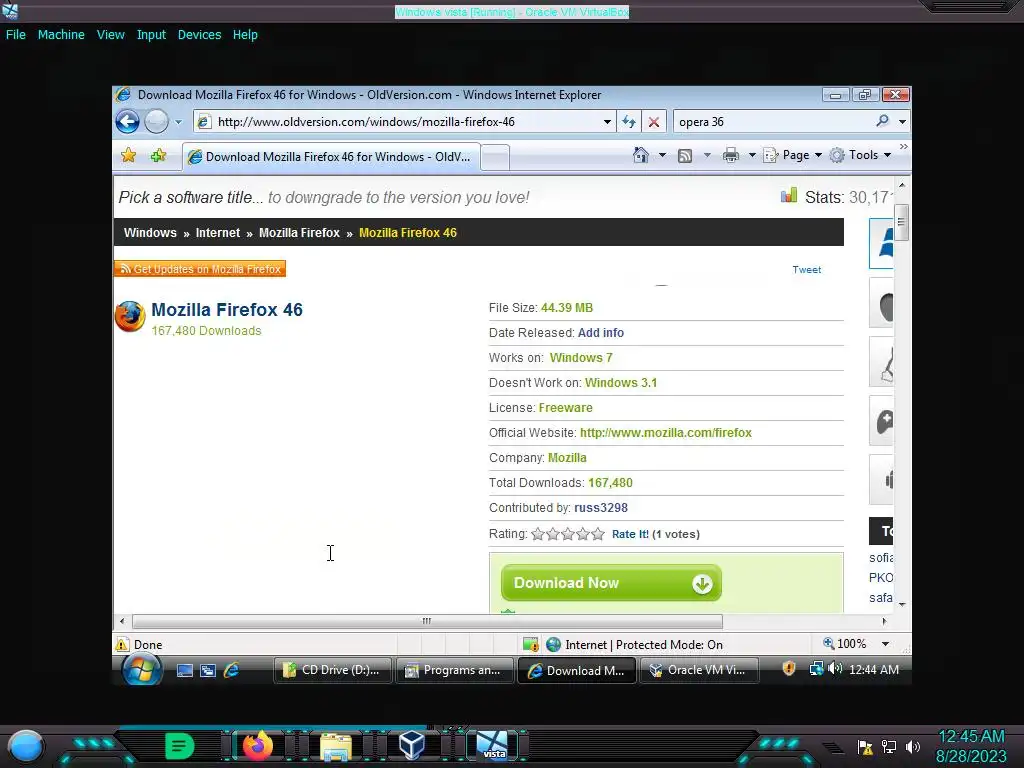The width and height of the screenshot is (1024, 768).
Task: Click Vista tray volume icon
Action: pos(835,669)
